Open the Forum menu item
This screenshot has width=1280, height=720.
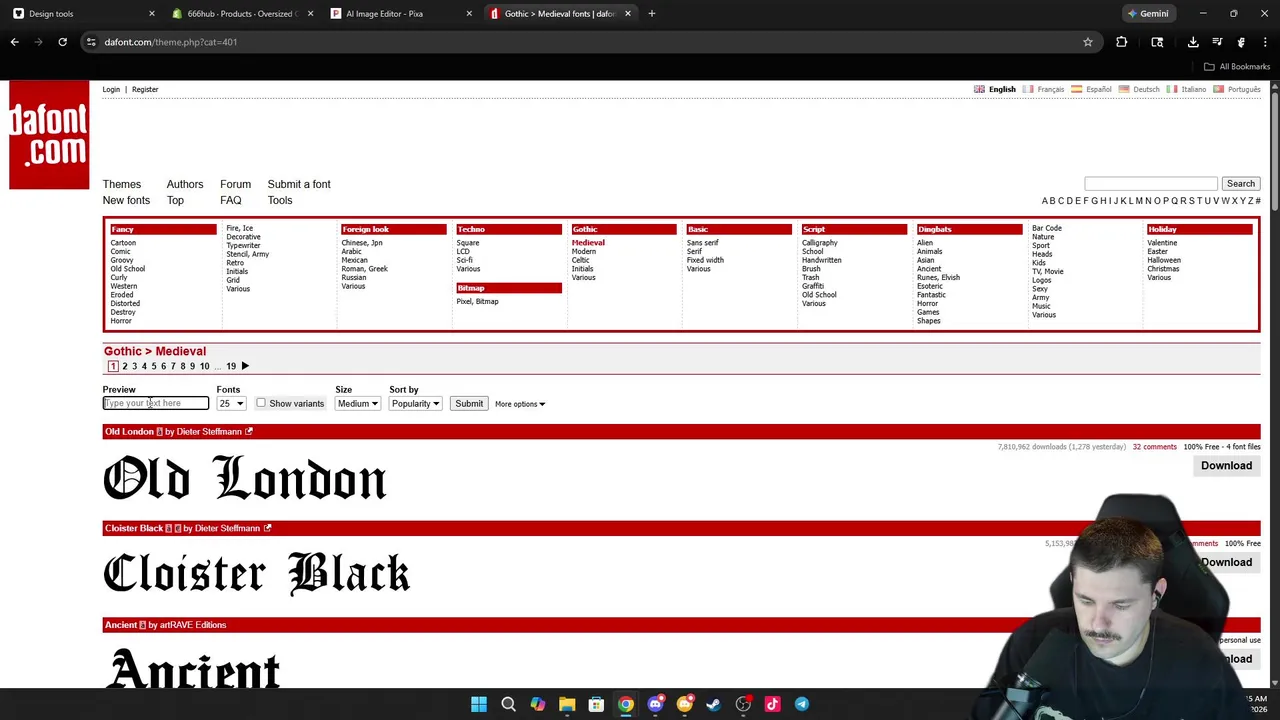(x=235, y=184)
